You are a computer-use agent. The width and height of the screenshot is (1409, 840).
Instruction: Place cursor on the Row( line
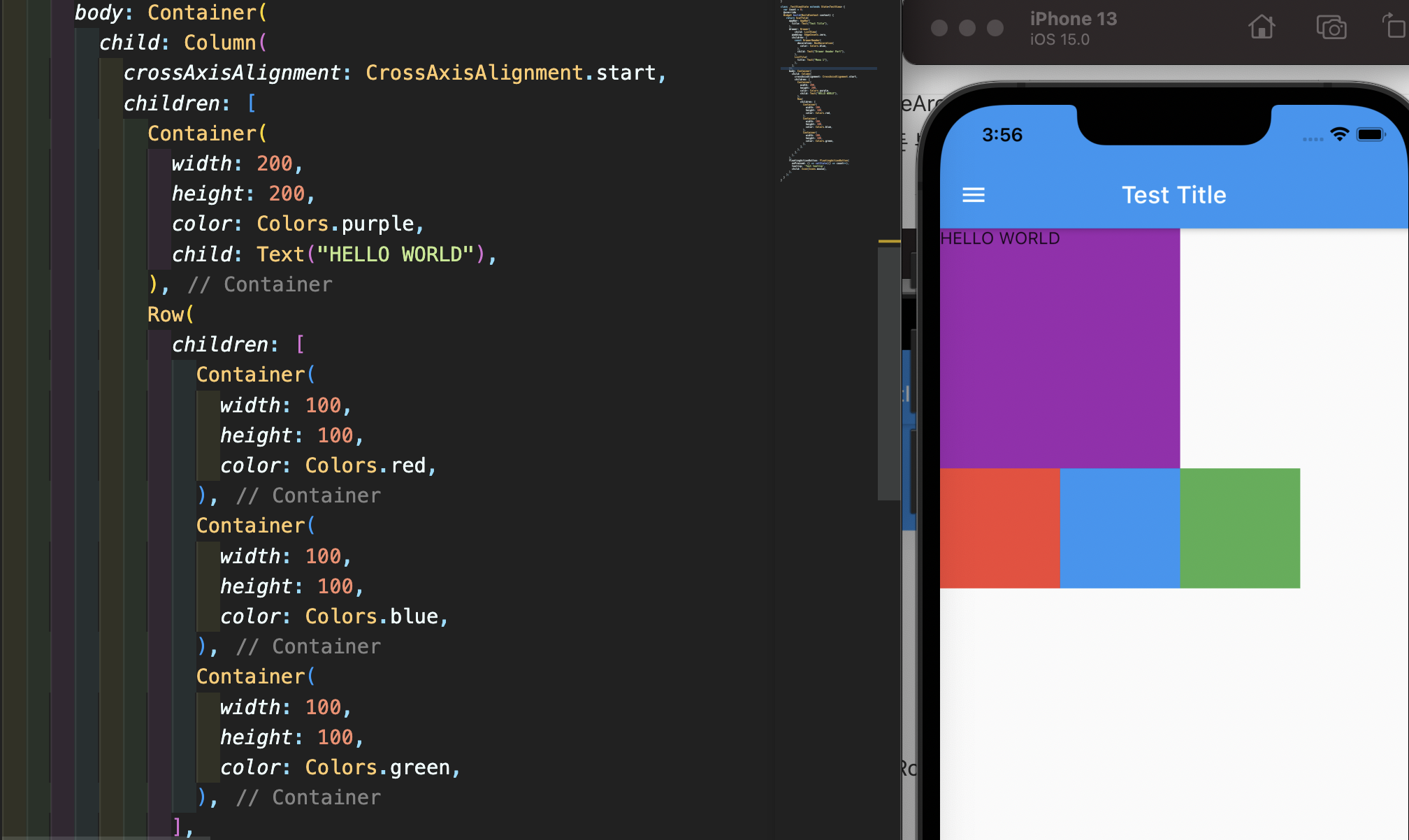click(x=170, y=314)
